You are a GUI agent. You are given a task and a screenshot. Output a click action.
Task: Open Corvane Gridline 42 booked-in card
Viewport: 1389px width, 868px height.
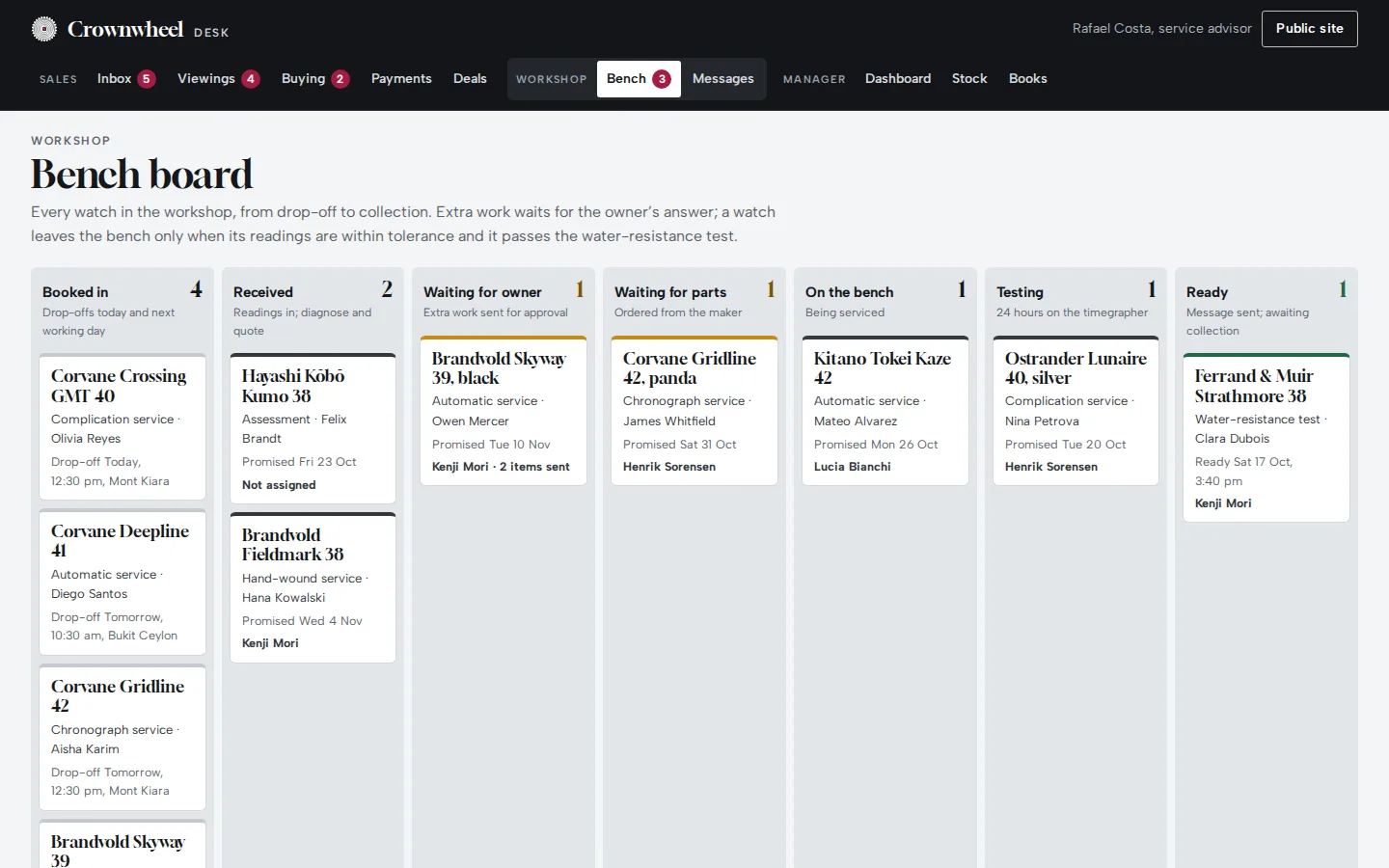coord(123,737)
